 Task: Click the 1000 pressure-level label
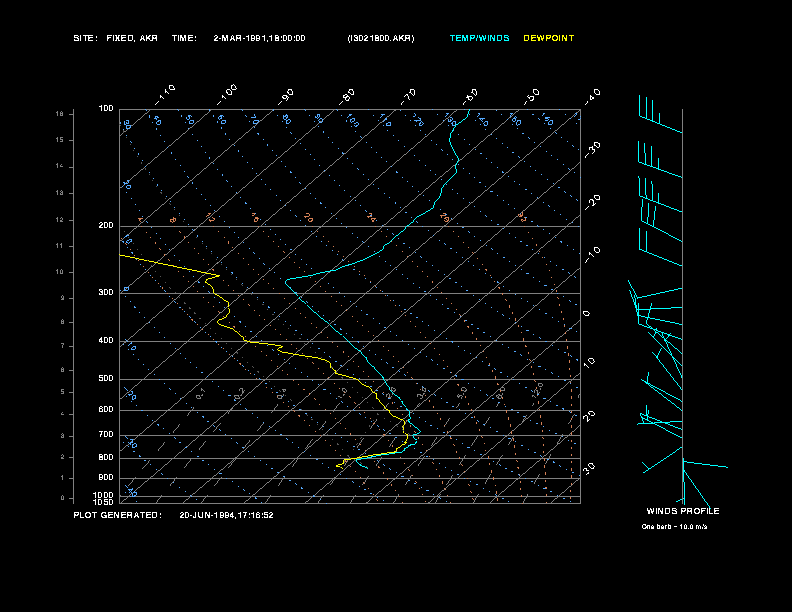coord(104,495)
